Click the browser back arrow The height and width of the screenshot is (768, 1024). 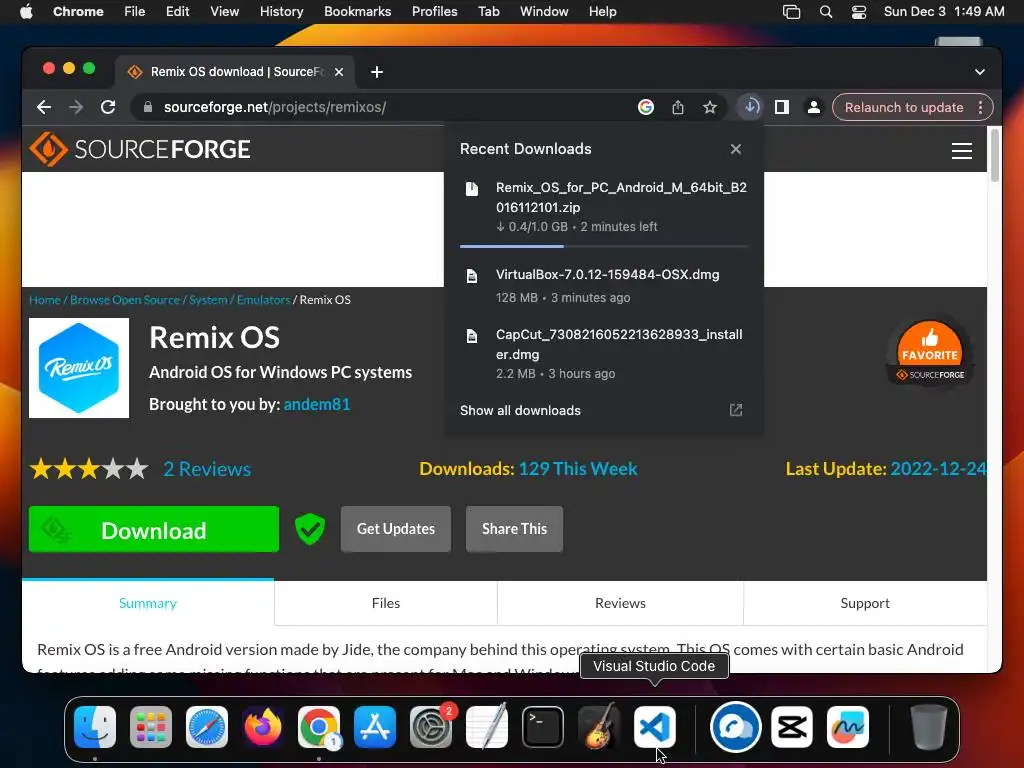(44, 107)
